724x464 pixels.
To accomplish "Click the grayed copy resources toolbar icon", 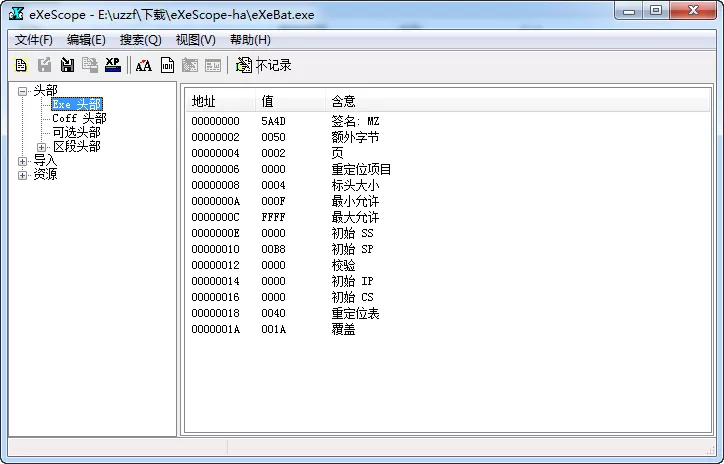I will (x=90, y=65).
